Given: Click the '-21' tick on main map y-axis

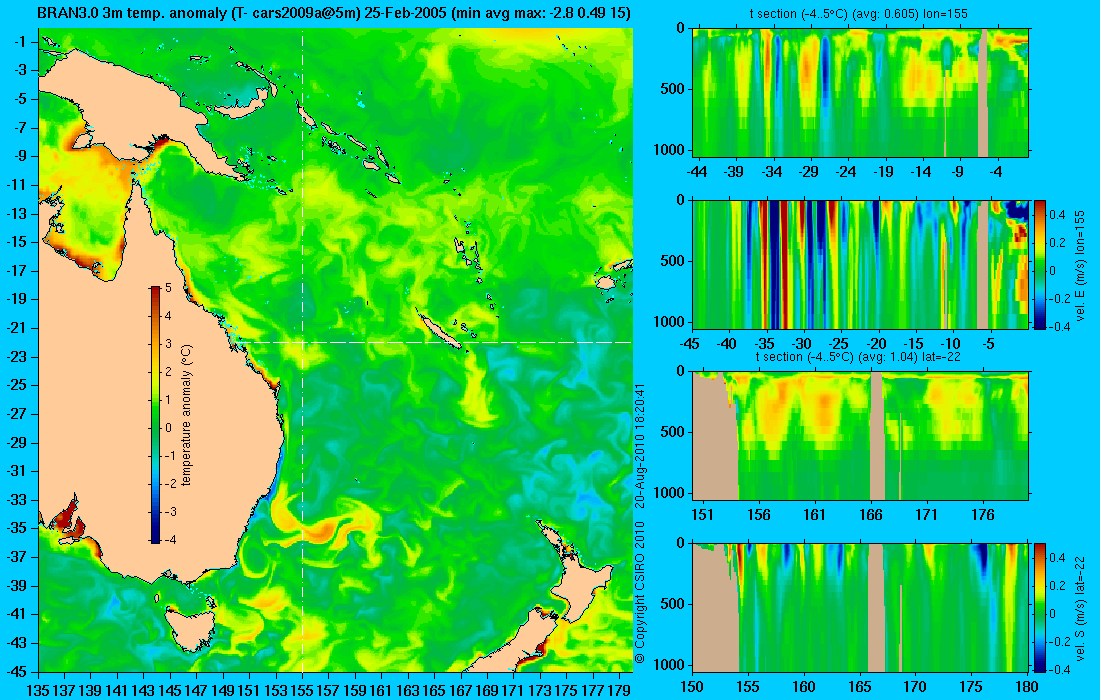Looking at the screenshot, I should tap(16, 328).
